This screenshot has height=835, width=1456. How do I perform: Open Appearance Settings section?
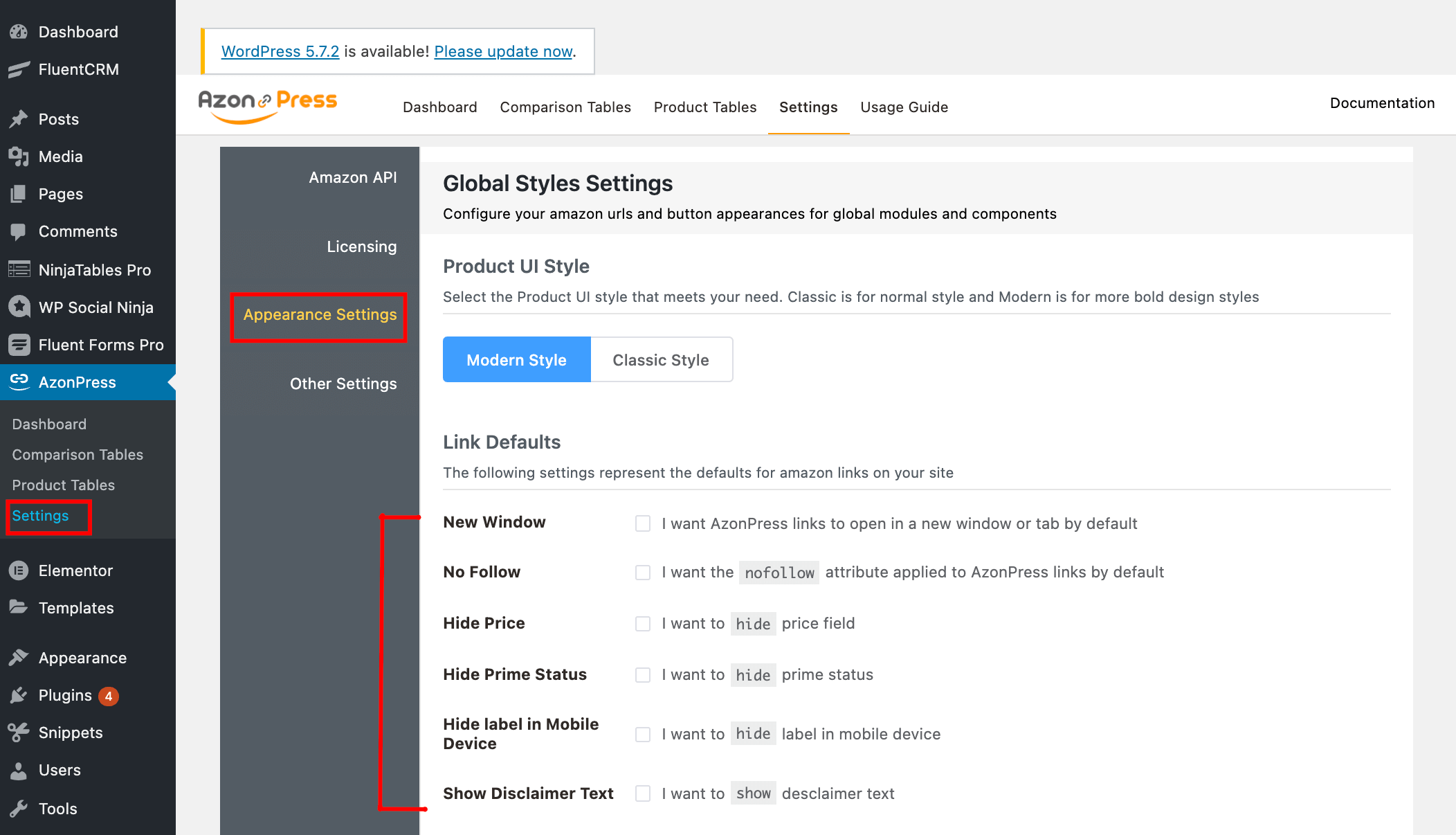[320, 314]
